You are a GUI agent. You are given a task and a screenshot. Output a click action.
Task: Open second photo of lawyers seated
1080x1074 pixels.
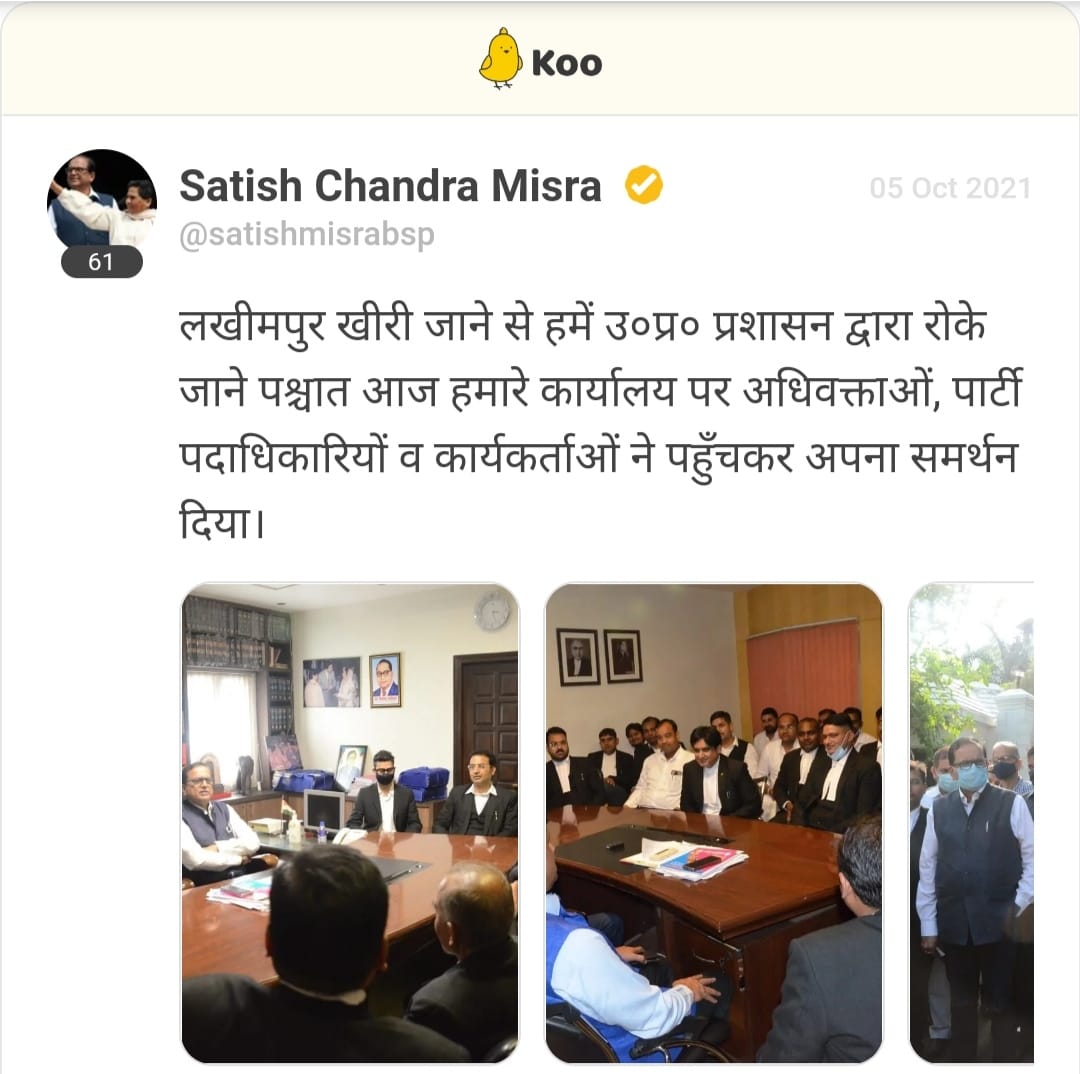[714, 823]
